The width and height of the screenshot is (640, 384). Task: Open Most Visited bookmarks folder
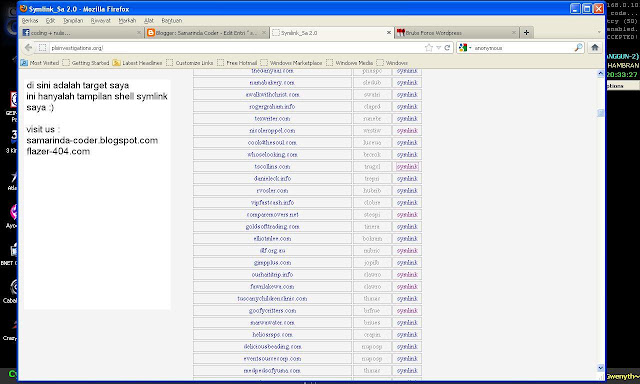point(40,63)
